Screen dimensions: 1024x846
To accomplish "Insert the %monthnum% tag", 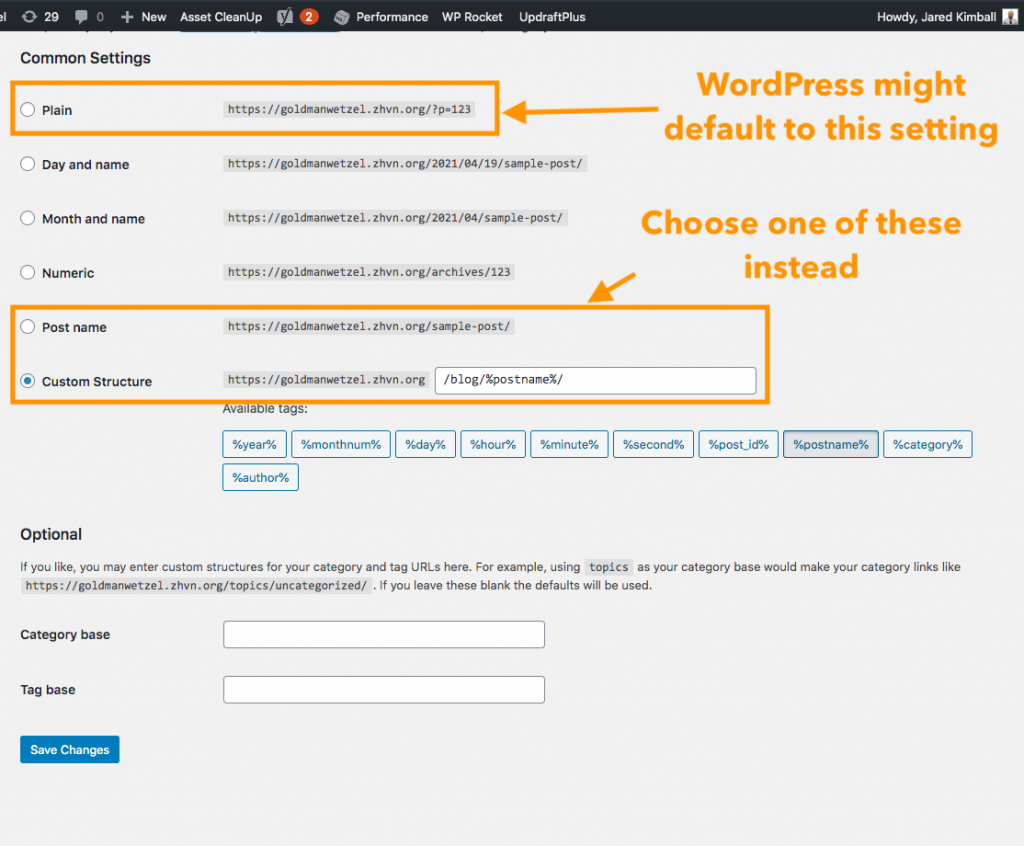I will click(x=341, y=444).
